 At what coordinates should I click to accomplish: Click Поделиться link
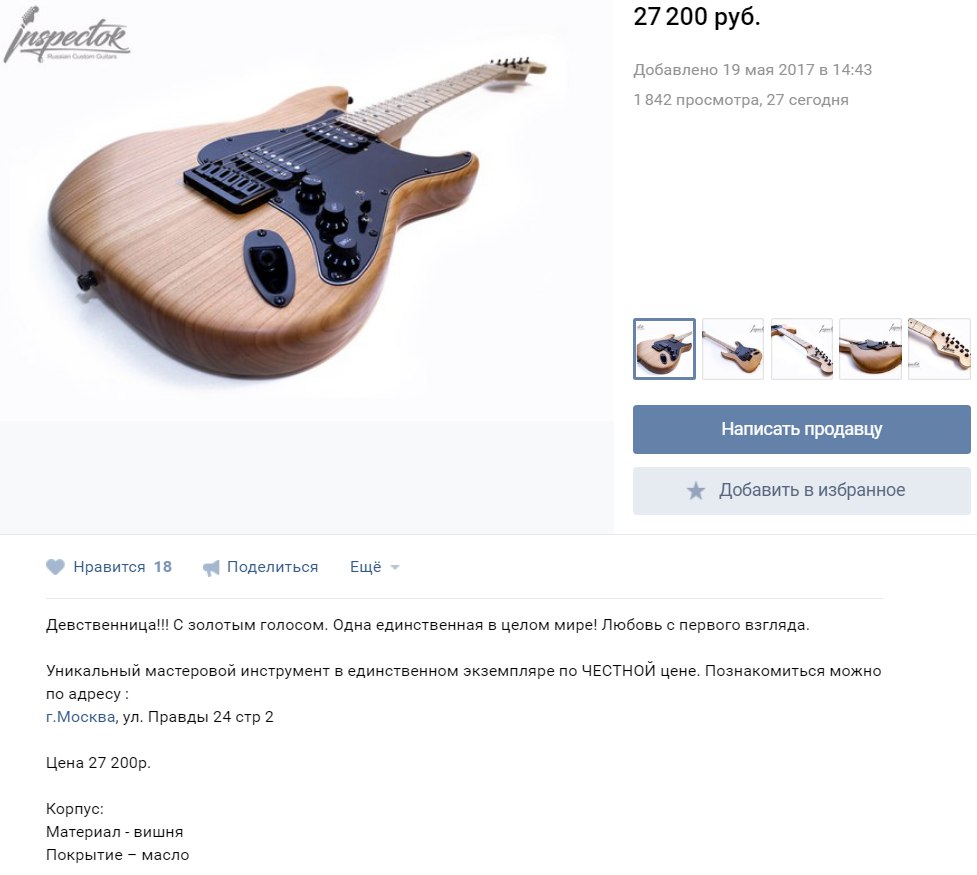[x=272, y=567]
